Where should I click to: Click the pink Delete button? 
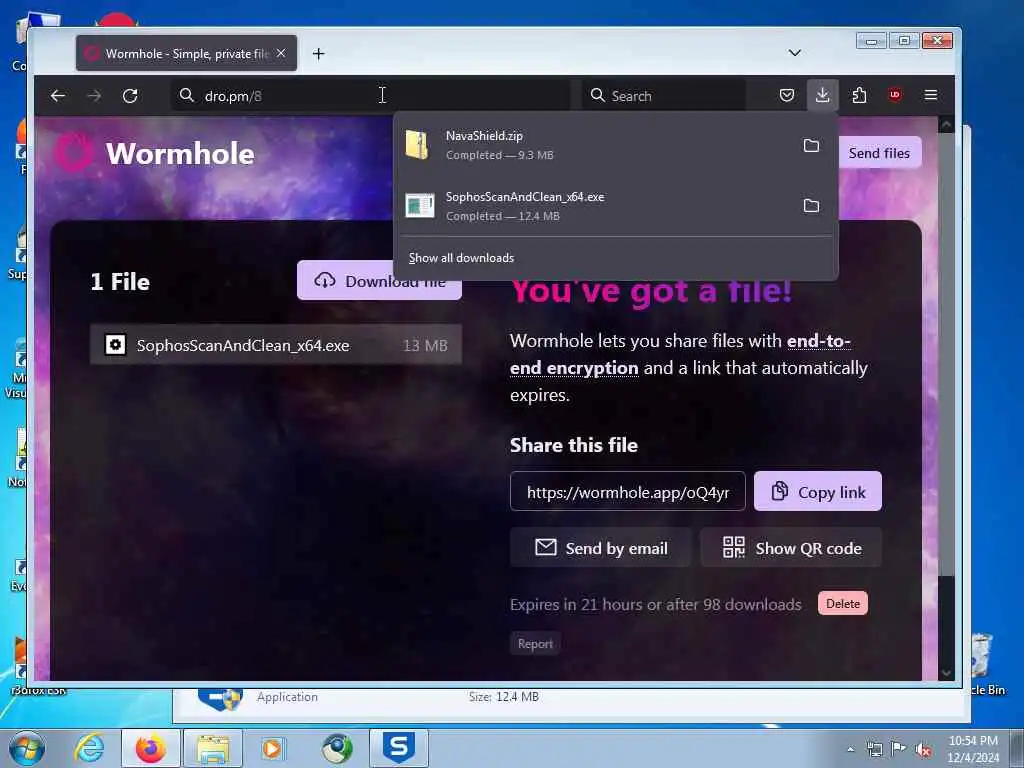click(x=843, y=603)
